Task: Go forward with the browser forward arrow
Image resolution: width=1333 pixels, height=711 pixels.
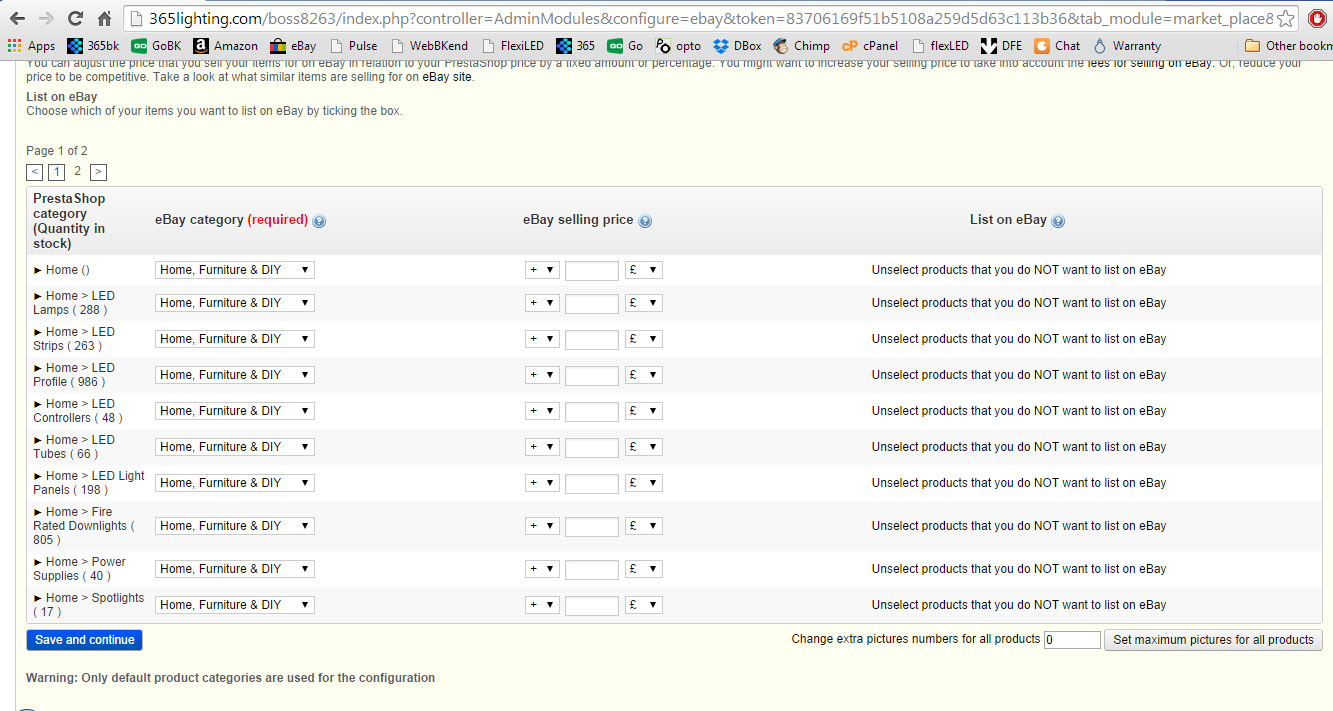Action: (46, 18)
